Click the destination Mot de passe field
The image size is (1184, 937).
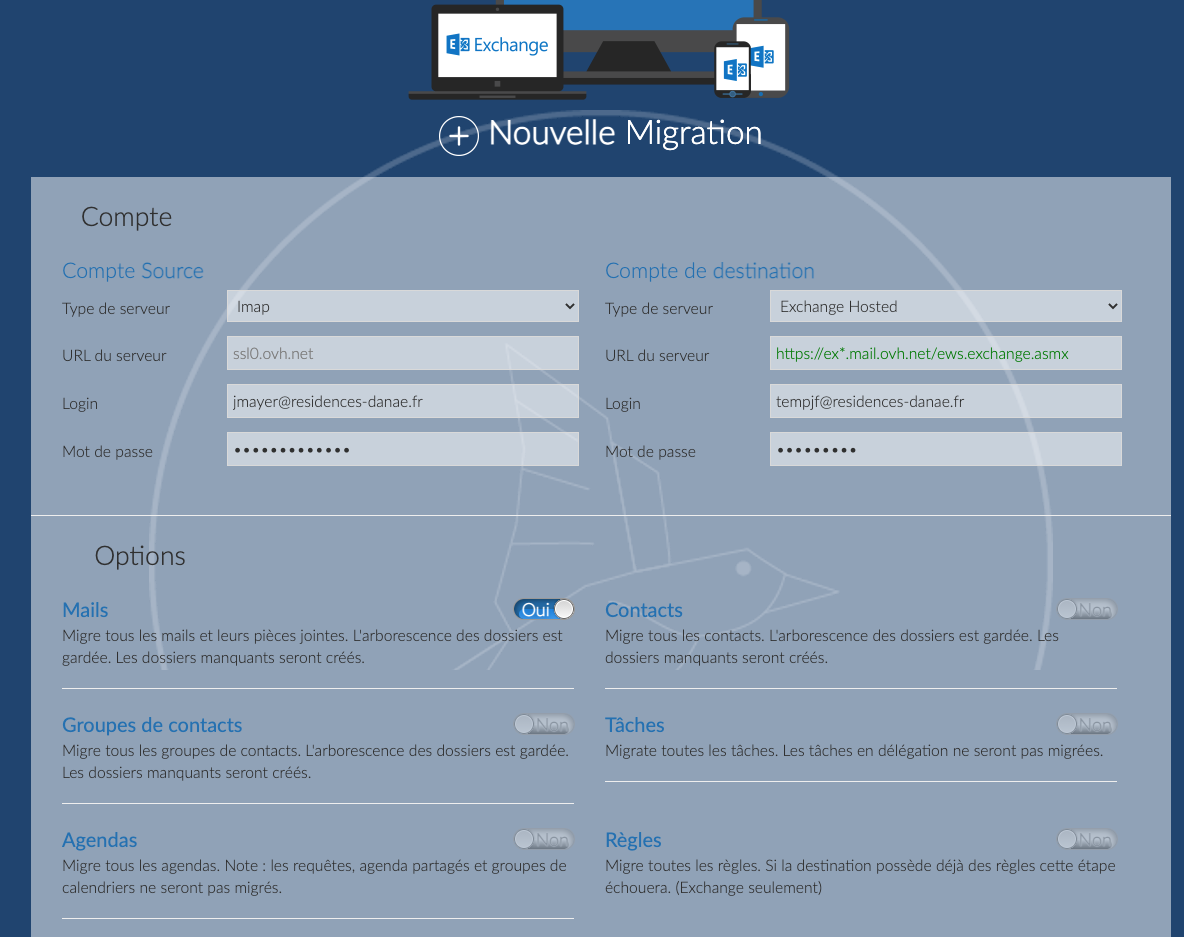coord(945,450)
